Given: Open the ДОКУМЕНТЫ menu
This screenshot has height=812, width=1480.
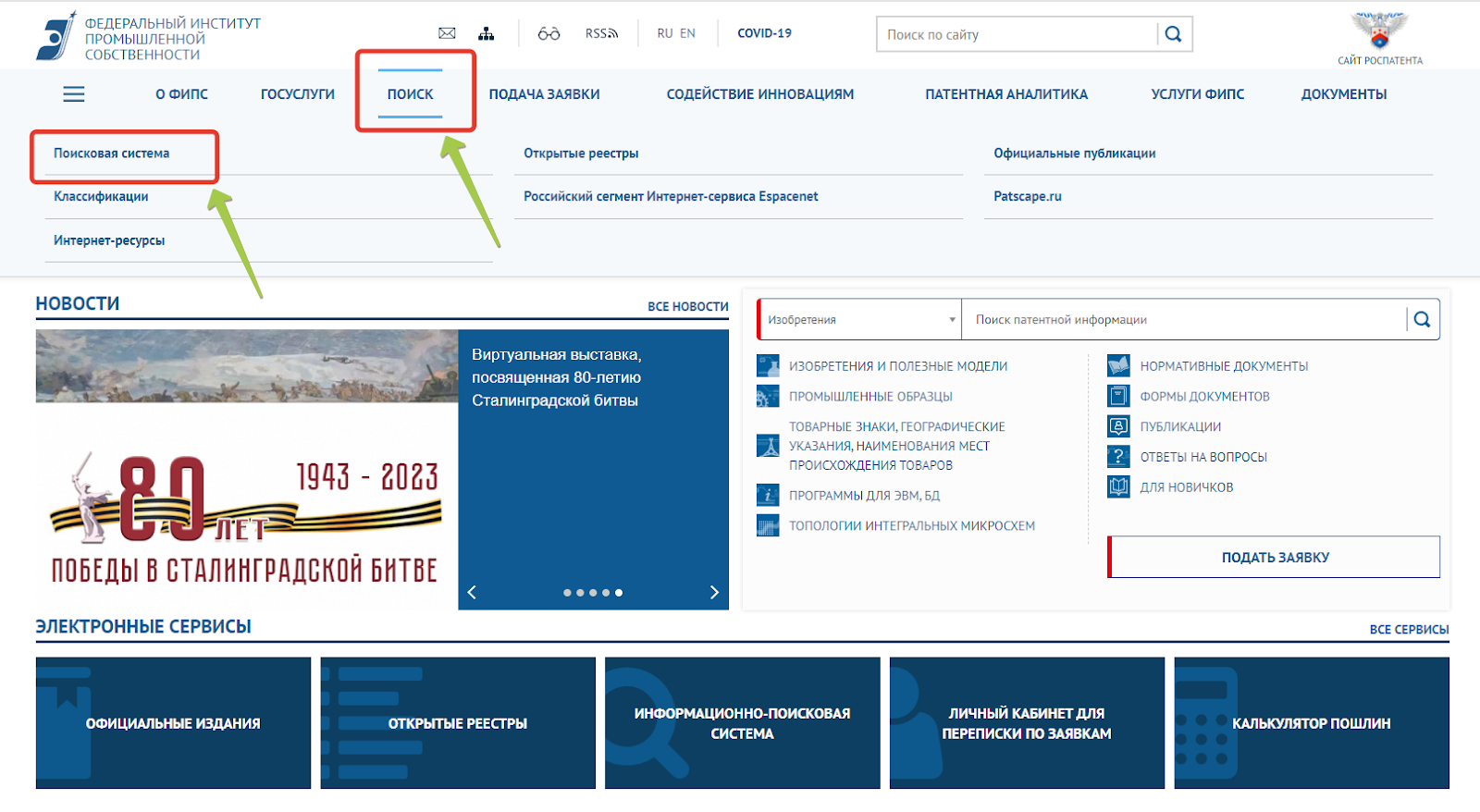Looking at the screenshot, I should [x=1344, y=94].
